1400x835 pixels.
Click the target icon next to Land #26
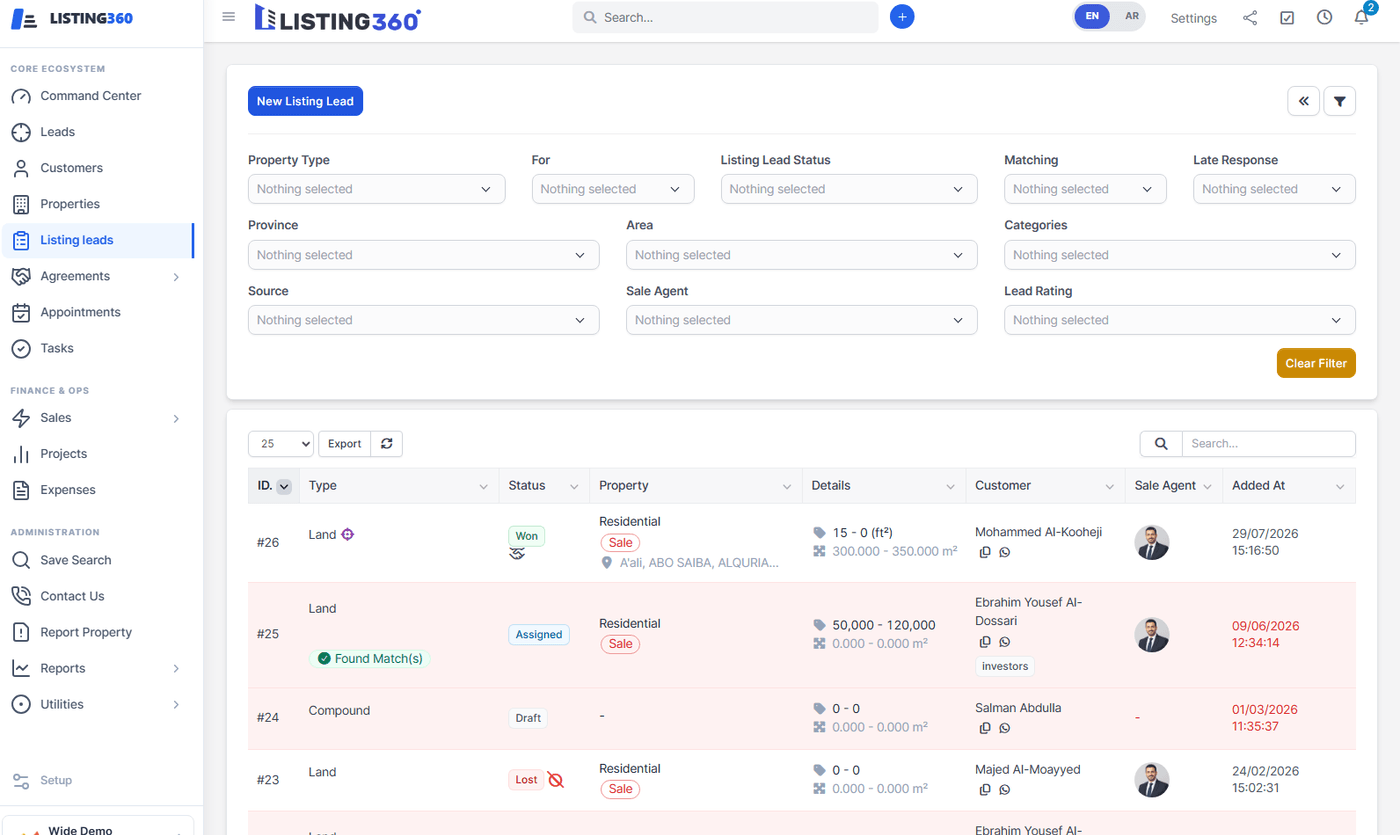(348, 535)
